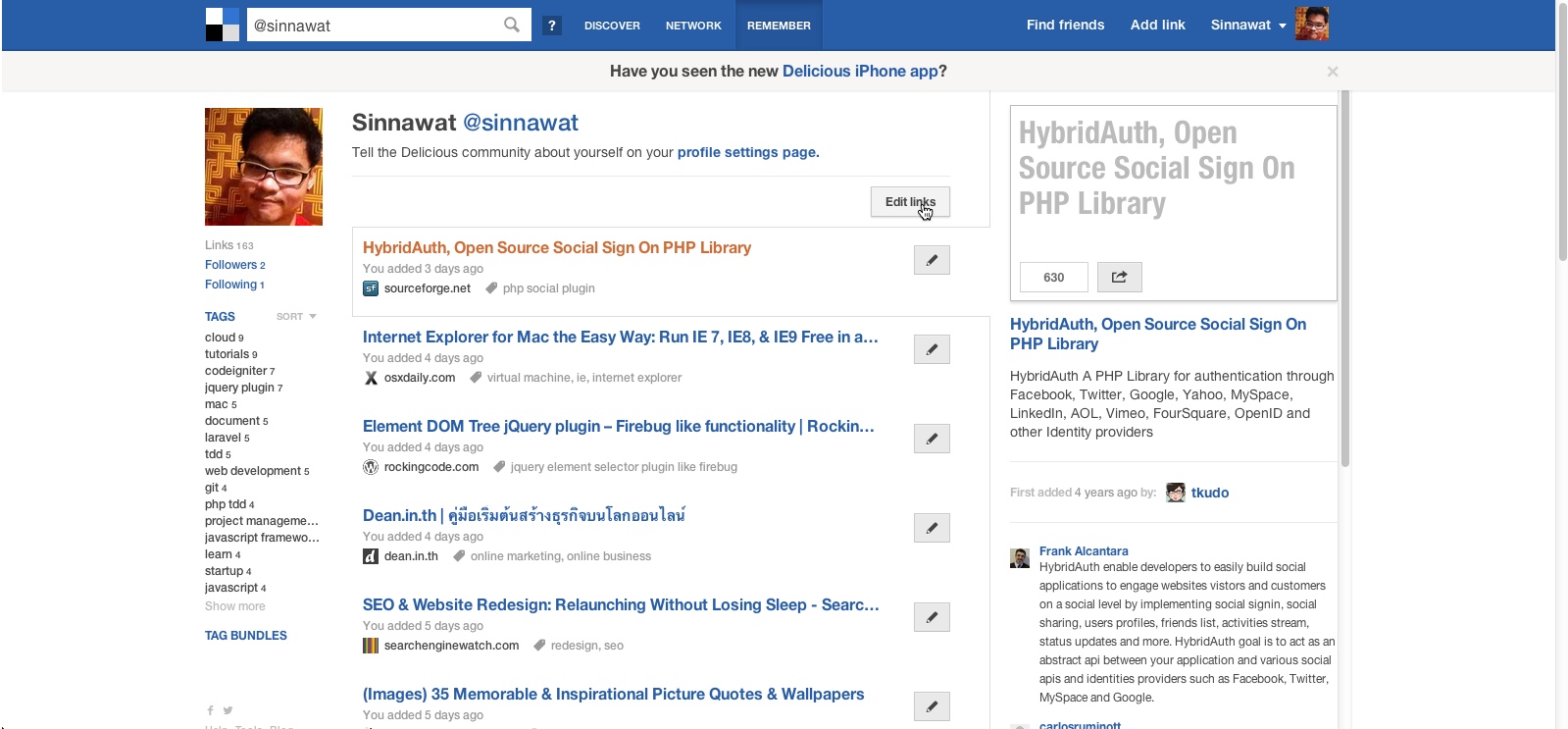Select the cloud tag

225,338
